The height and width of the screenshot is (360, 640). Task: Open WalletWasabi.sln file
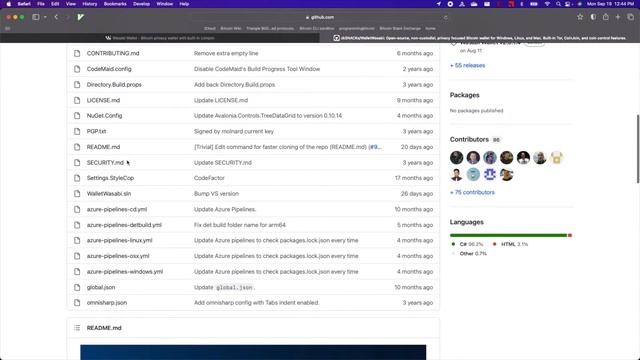tap(109, 194)
